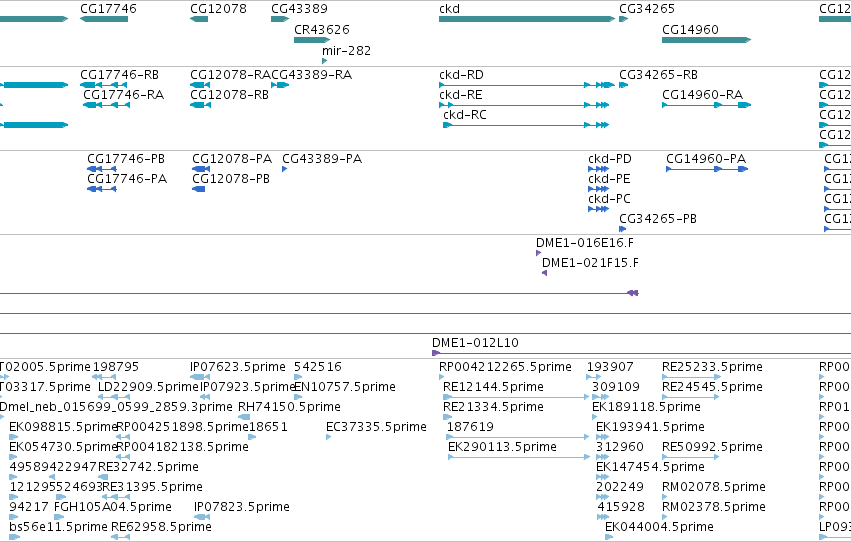
Task: Select the ckd-RE transcript line
Action: click(524, 105)
